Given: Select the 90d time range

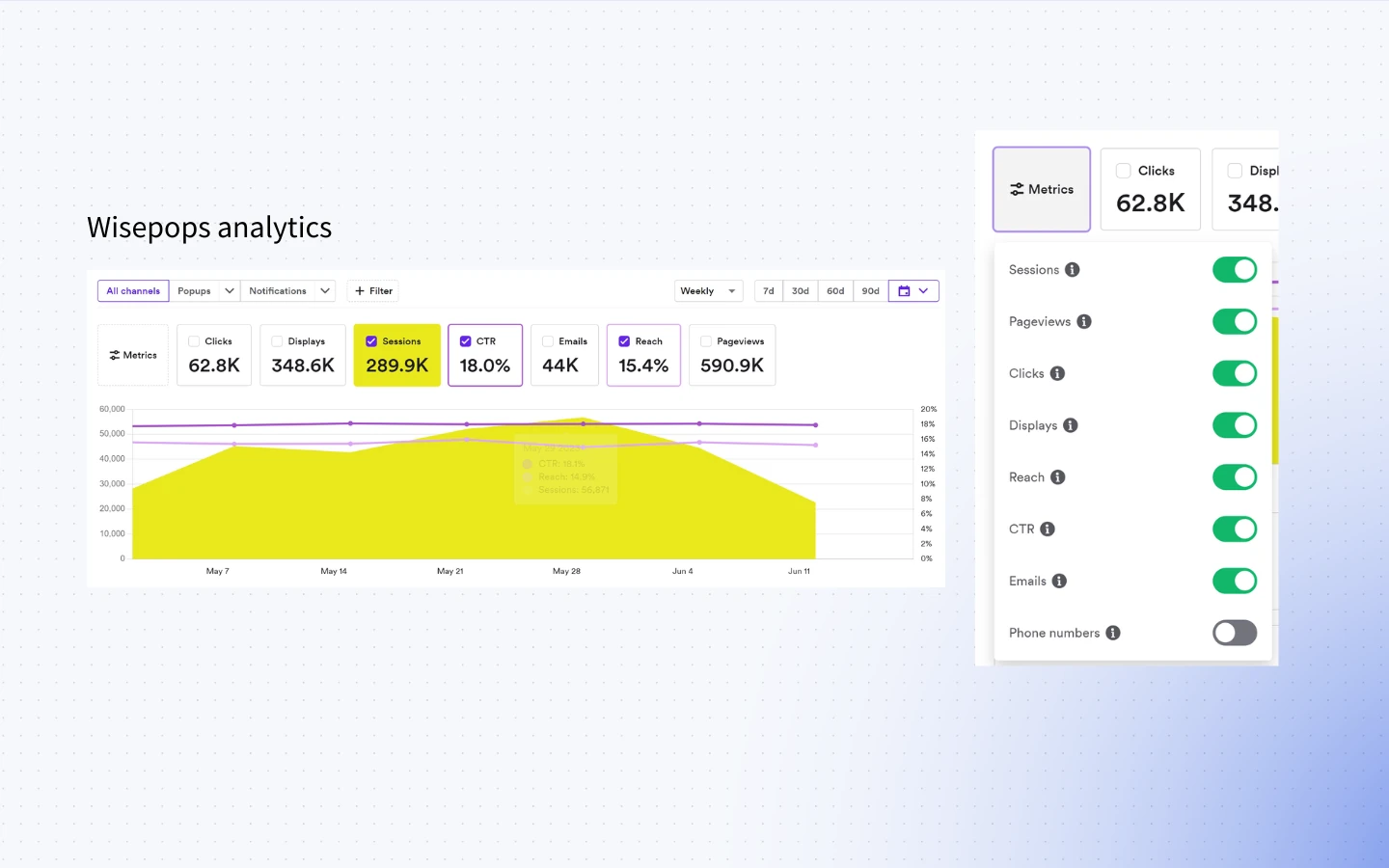Looking at the screenshot, I should 871,291.
